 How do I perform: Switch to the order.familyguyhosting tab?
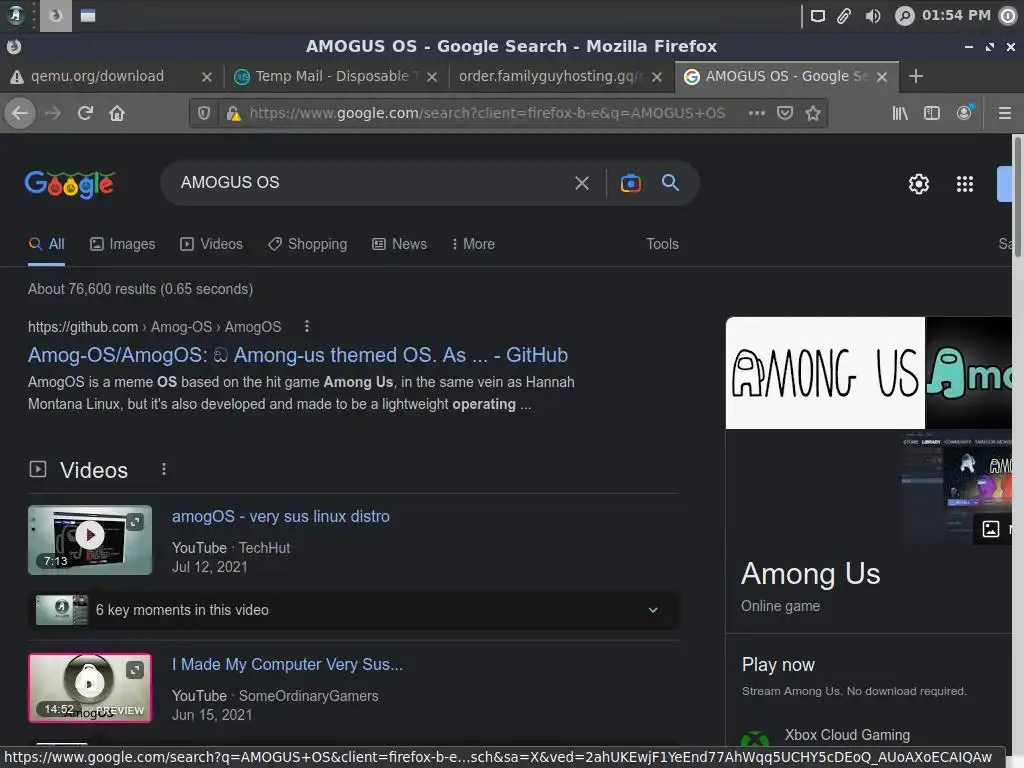point(550,76)
